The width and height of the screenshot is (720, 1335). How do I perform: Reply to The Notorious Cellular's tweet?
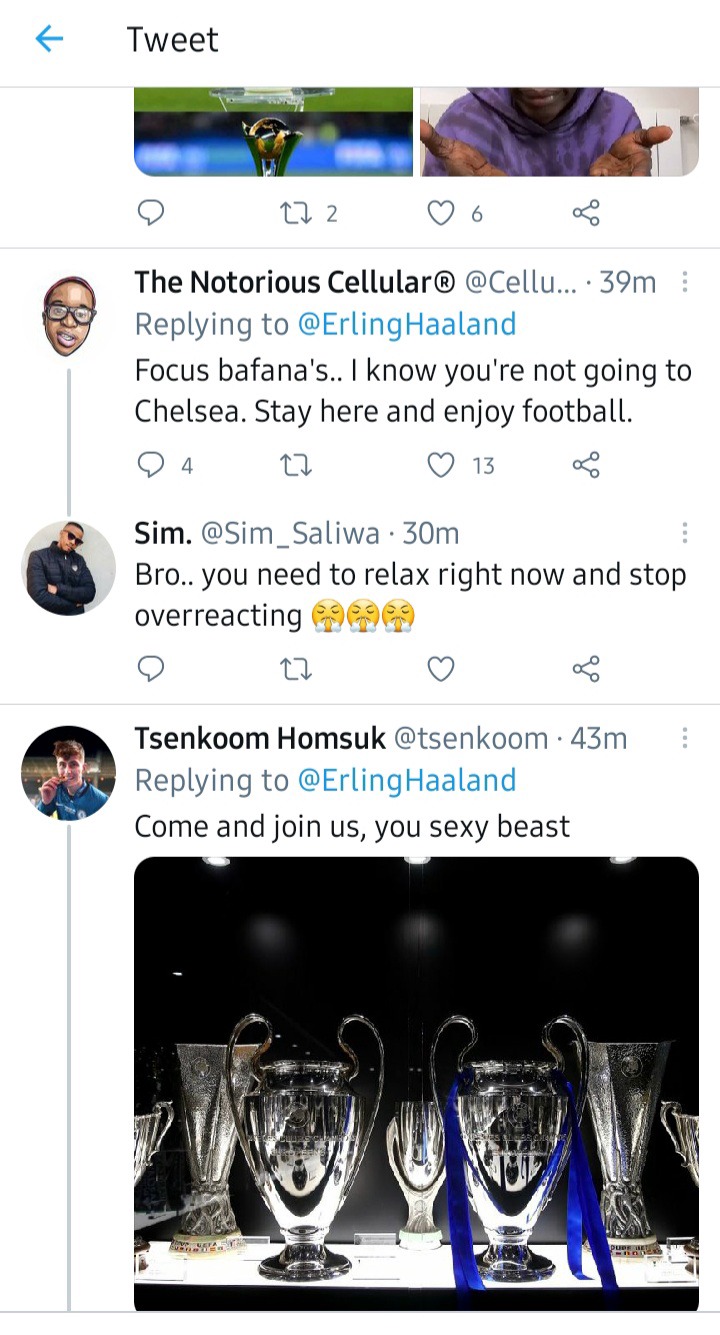pos(150,465)
